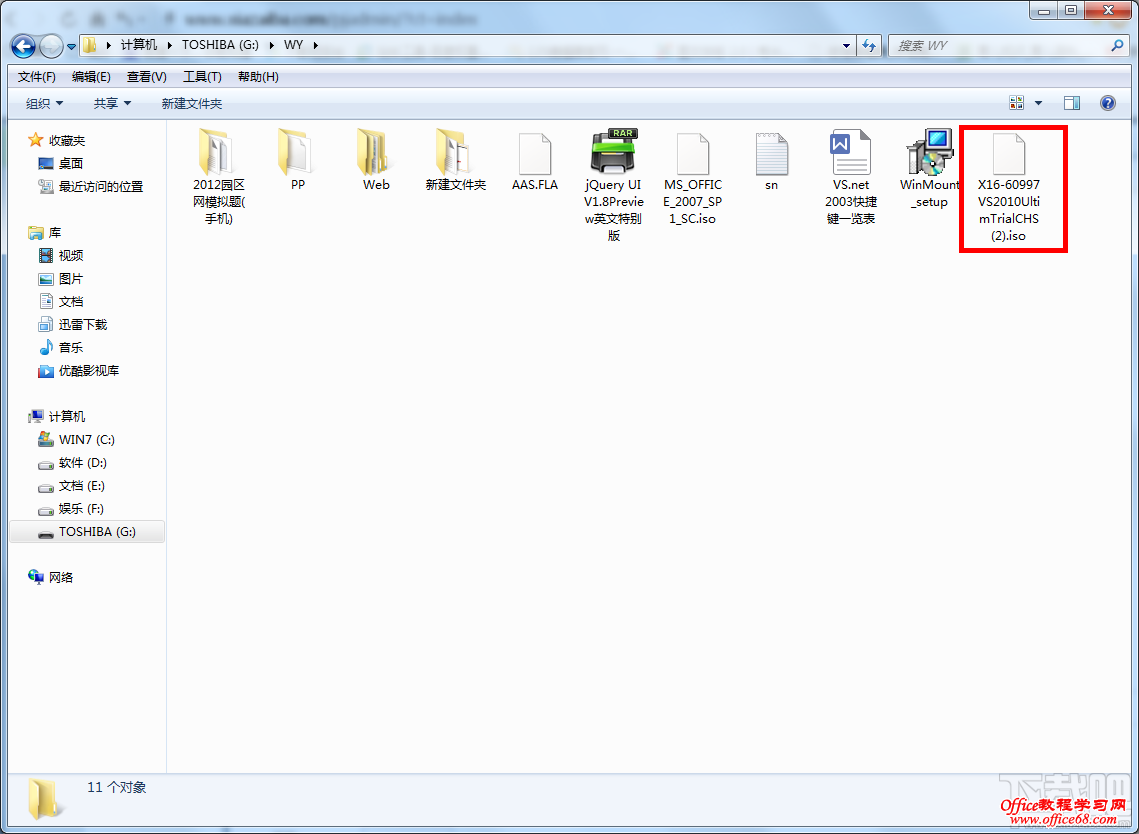This screenshot has height=834, width=1139.
Task: Toggle the preview pane icon
Action: 1071,103
